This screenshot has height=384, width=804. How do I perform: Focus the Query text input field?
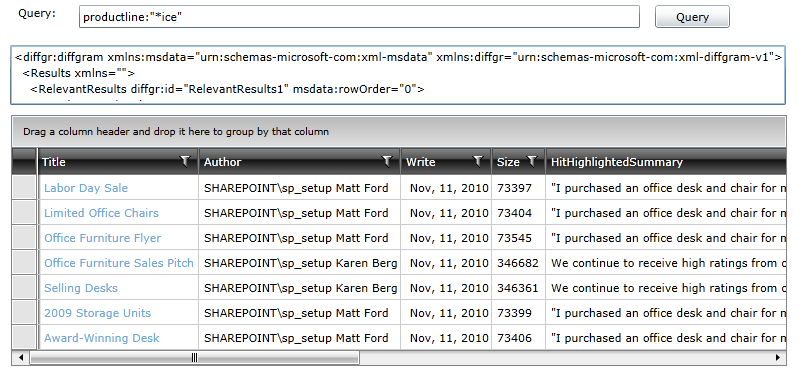point(359,17)
